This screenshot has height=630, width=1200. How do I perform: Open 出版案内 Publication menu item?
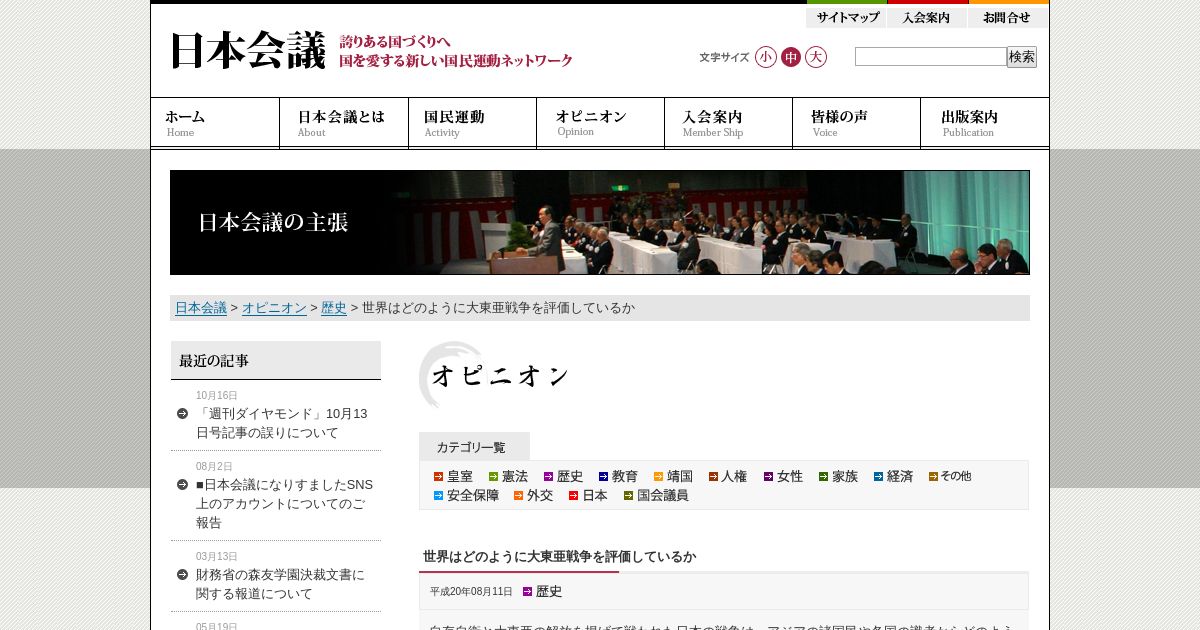[x=985, y=123]
